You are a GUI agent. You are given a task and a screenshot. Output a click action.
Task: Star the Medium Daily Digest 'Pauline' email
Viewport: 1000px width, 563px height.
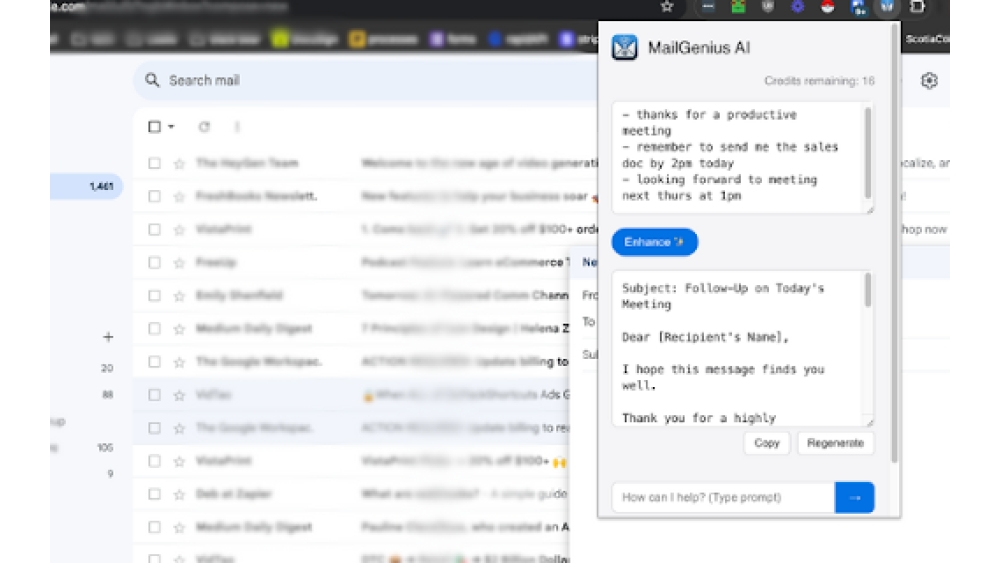click(179, 527)
